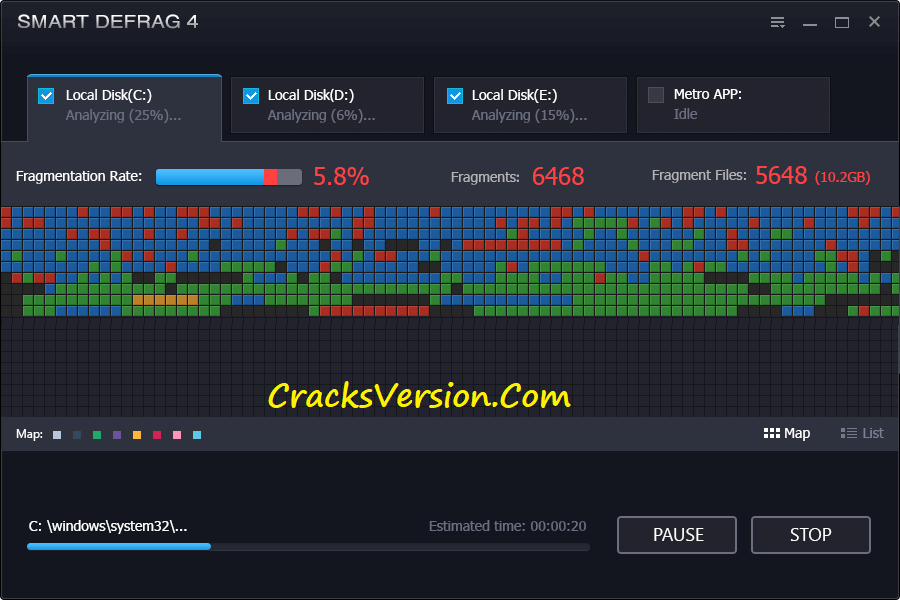The height and width of the screenshot is (600, 900).
Task: Click the PAUSE button
Action: (x=677, y=535)
